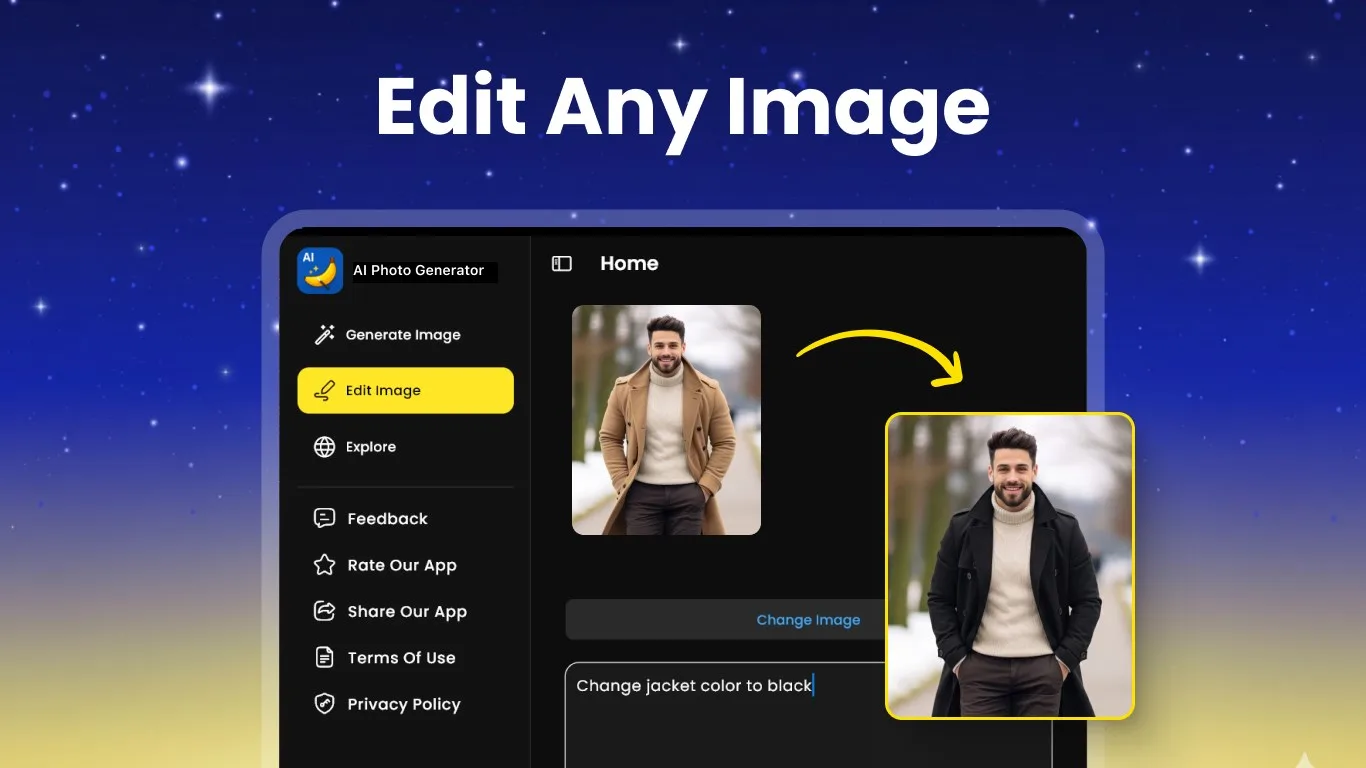Open the Generate Image menu item
This screenshot has height=768, width=1366.
click(x=405, y=335)
